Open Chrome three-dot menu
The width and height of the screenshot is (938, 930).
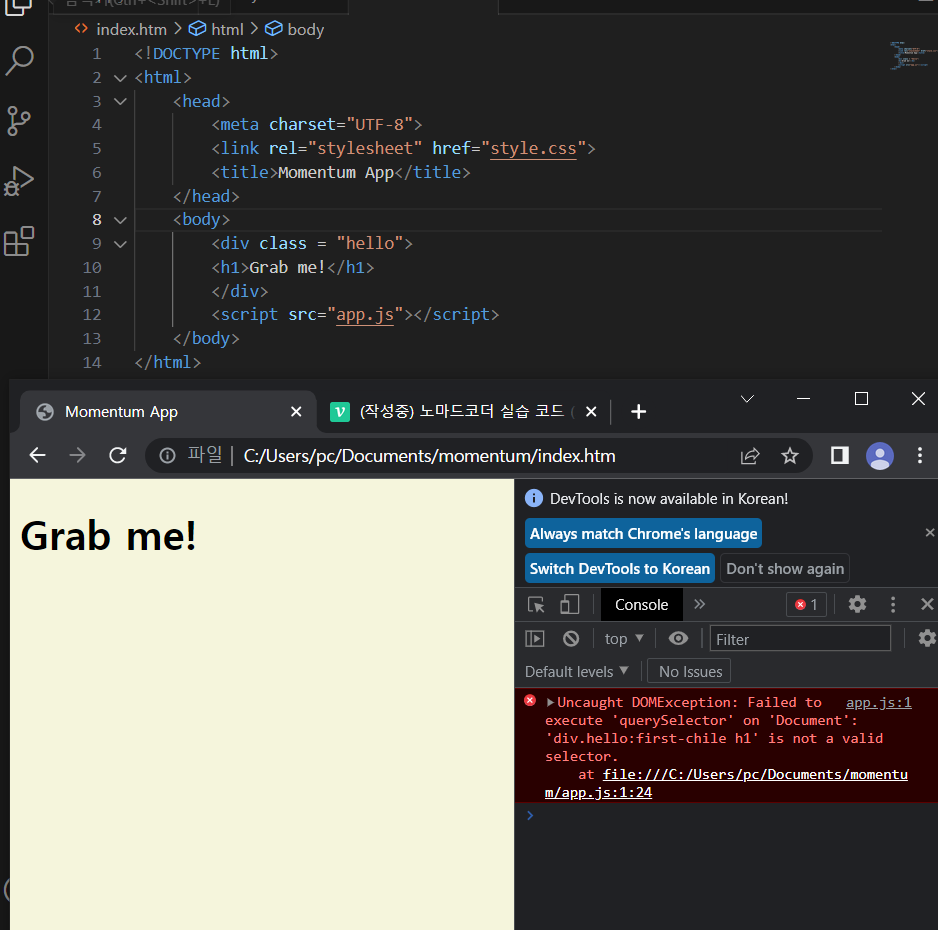click(920, 456)
